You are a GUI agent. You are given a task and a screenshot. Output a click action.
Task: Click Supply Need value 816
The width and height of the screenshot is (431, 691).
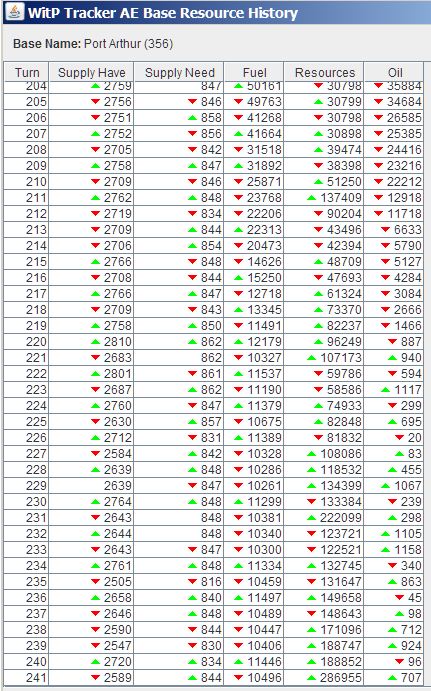[211, 582]
